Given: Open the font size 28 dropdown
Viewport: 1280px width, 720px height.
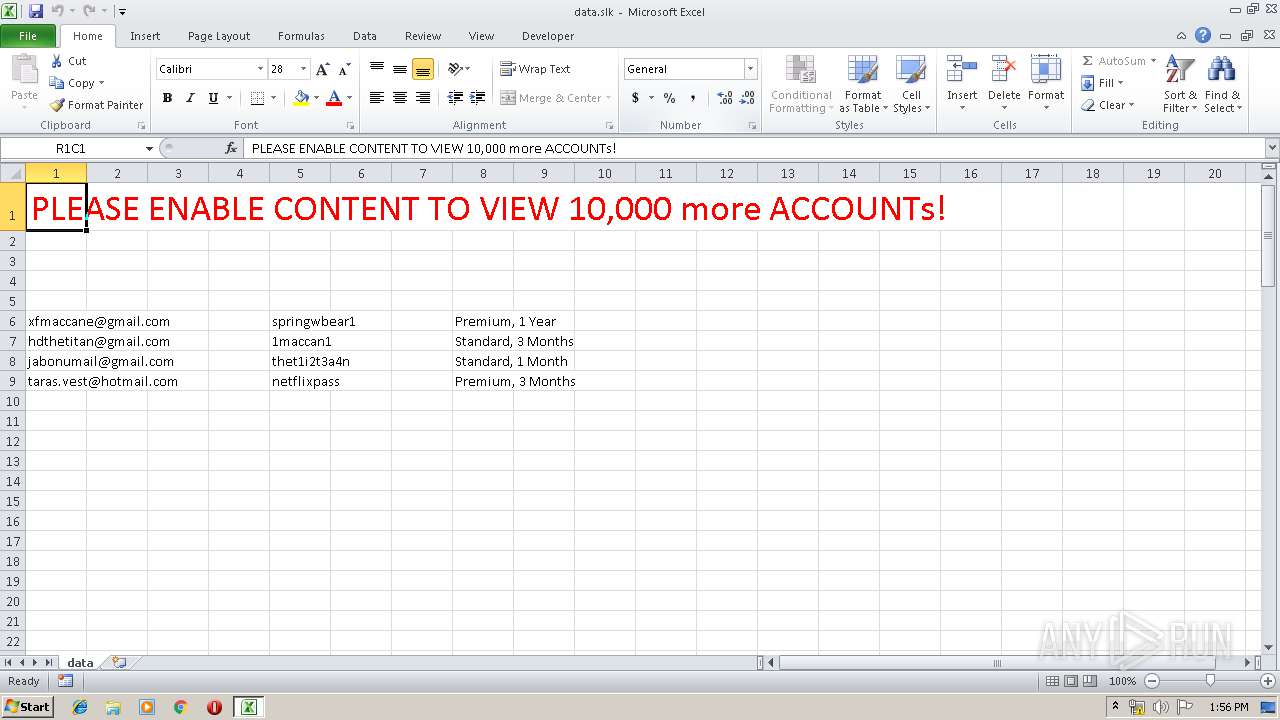Looking at the screenshot, I should click(304, 69).
